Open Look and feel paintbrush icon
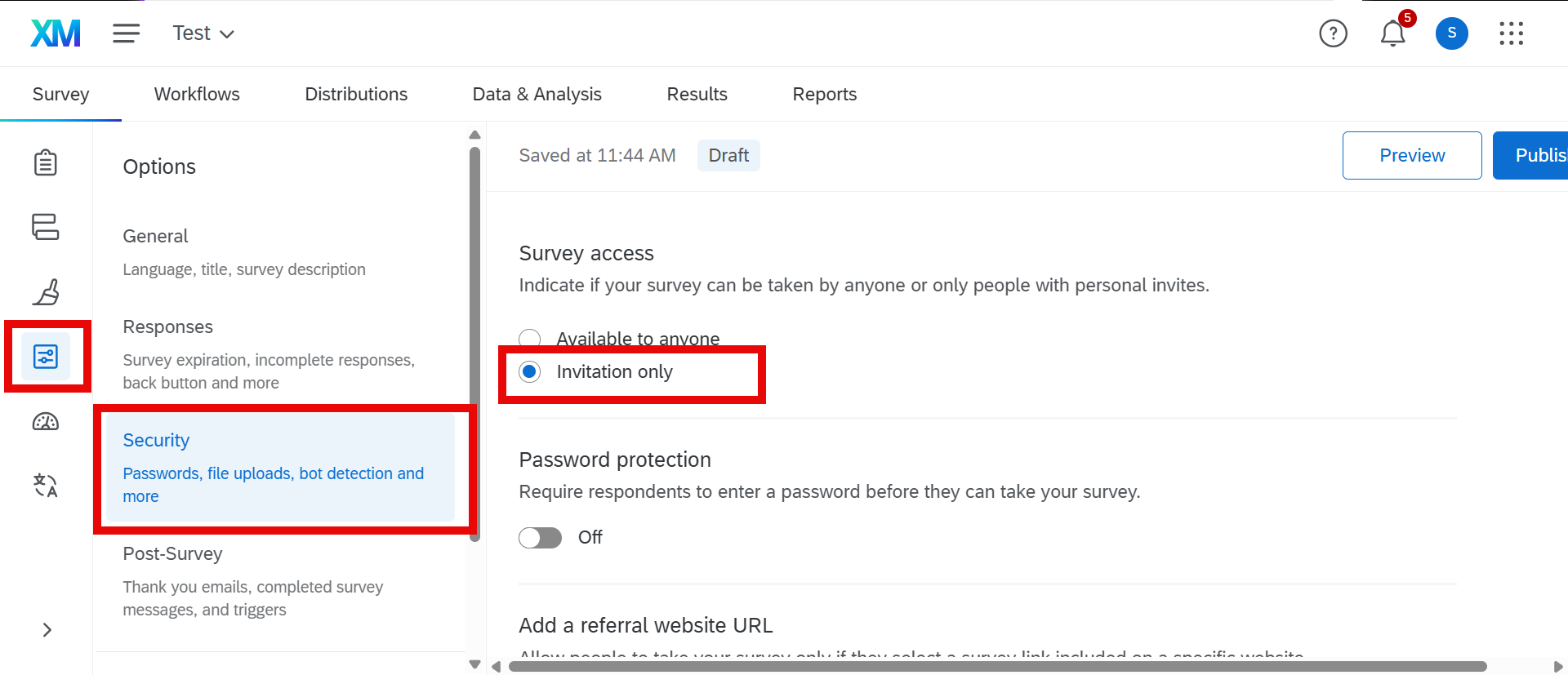1568x675 pixels. [x=46, y=292]
